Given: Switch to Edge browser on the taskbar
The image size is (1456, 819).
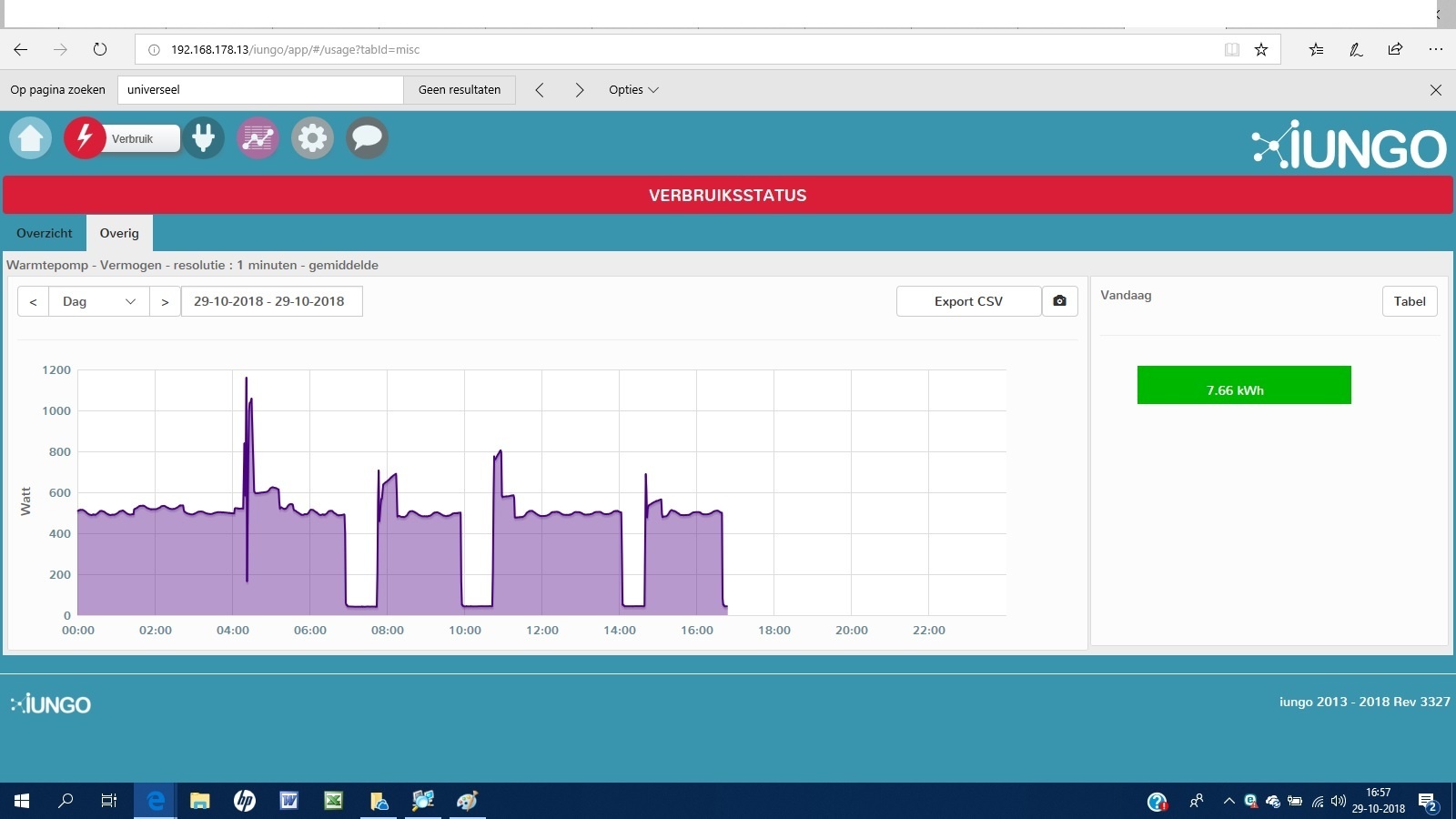Looking at the screenshot, I should (x=156, y=801).
